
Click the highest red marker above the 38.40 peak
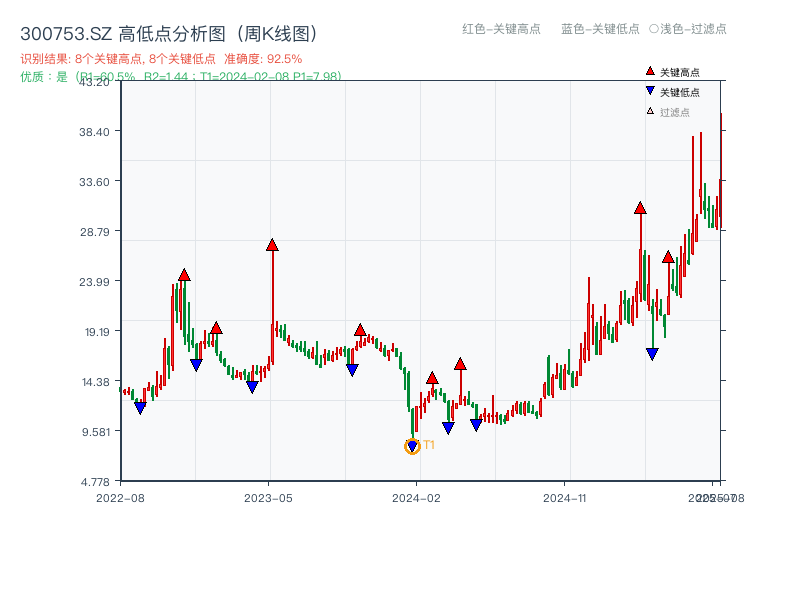coord(641,209)
